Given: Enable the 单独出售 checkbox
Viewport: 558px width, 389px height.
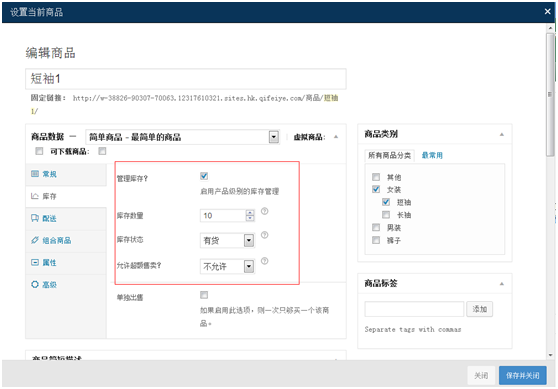Looking at the screenshot, I should 204,295.
